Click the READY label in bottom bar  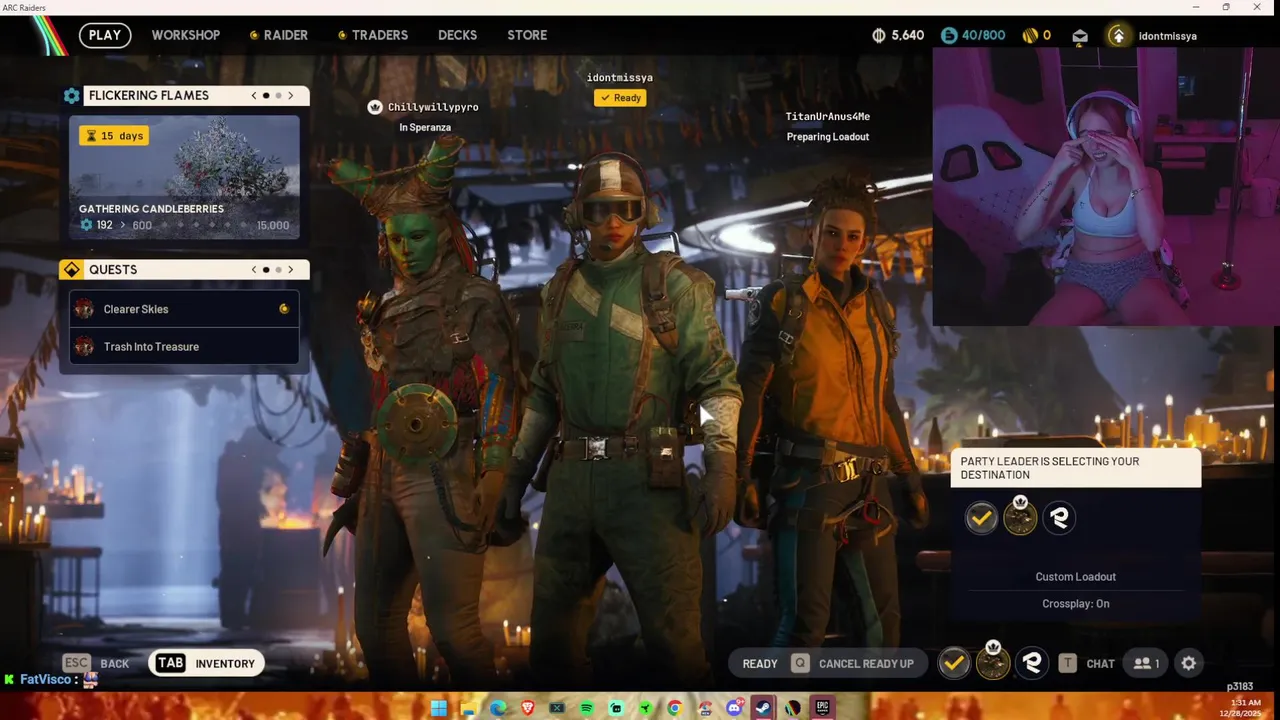pos(760,664)
